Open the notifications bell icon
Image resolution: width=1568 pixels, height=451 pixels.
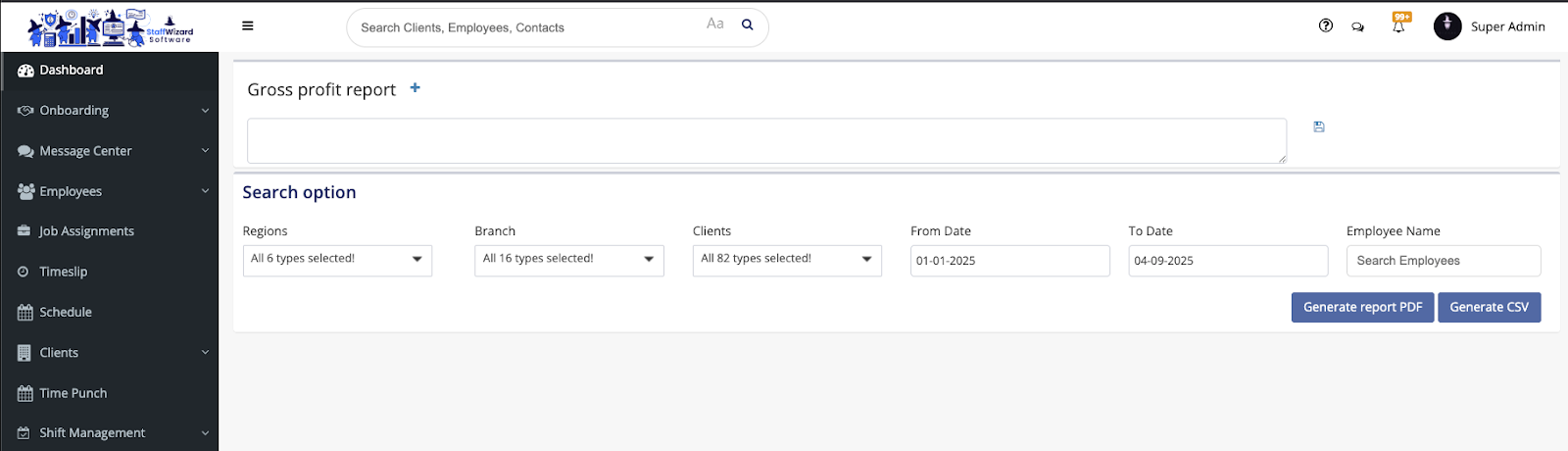pyautogui.click(x=1398, y=26)
